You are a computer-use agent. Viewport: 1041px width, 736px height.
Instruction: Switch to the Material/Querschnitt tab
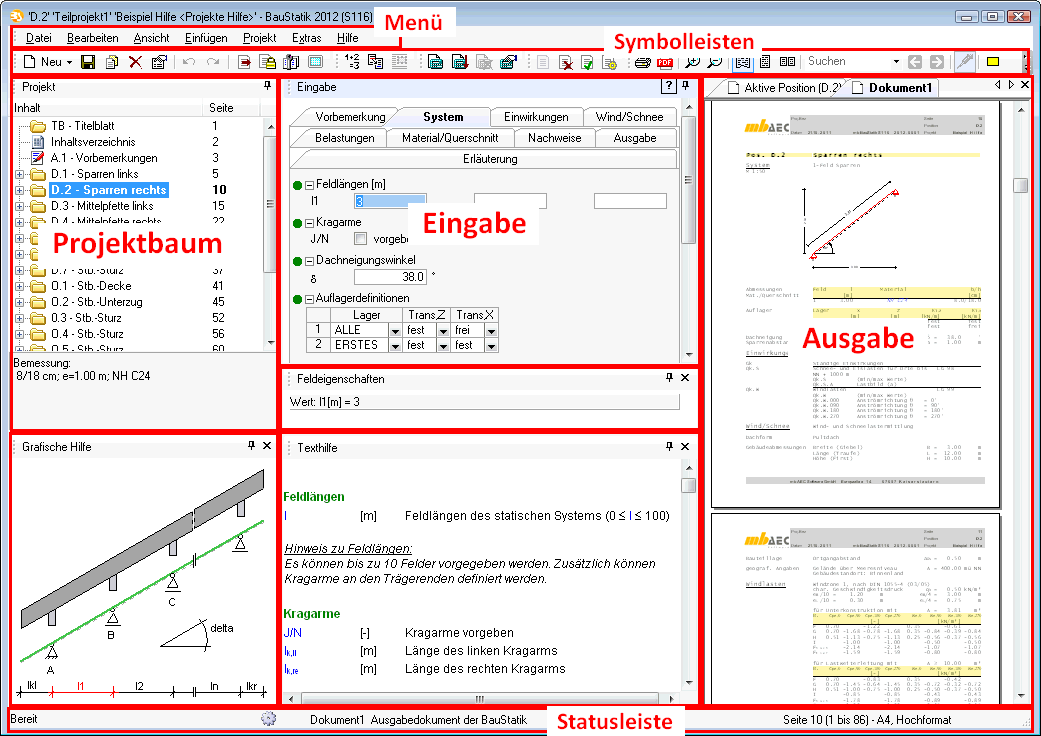(450, 138)
